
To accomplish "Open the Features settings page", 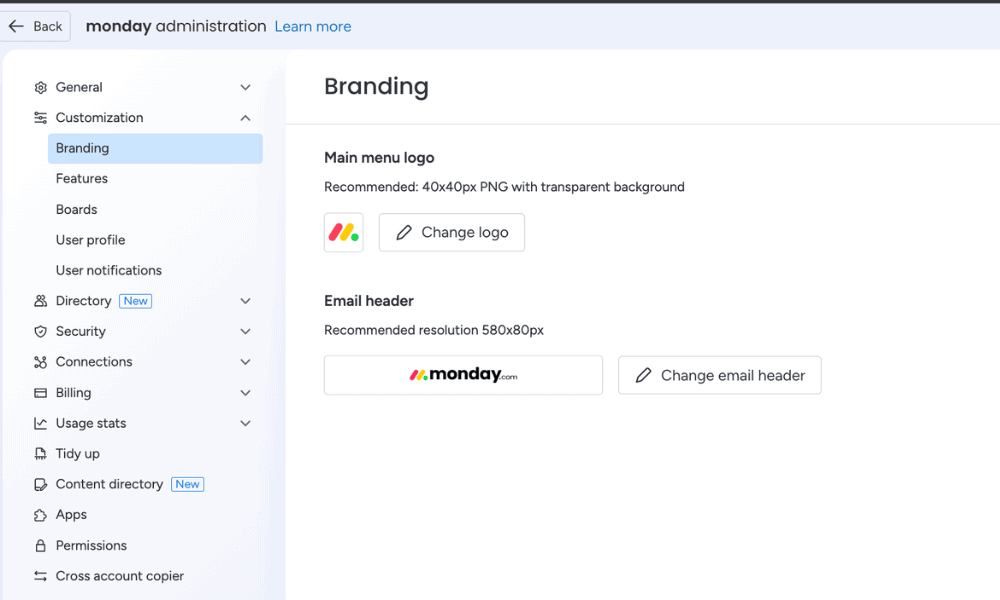I will [x=82, y=179].
